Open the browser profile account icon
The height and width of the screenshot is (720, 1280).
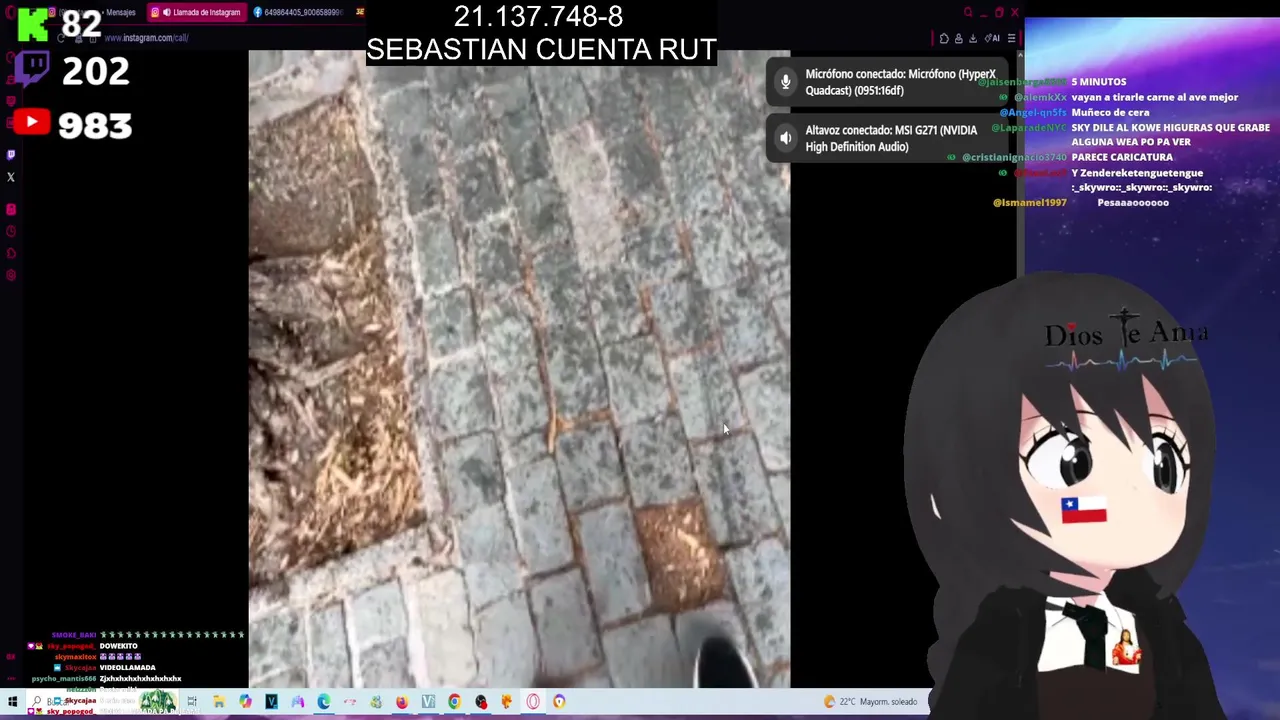958,39
